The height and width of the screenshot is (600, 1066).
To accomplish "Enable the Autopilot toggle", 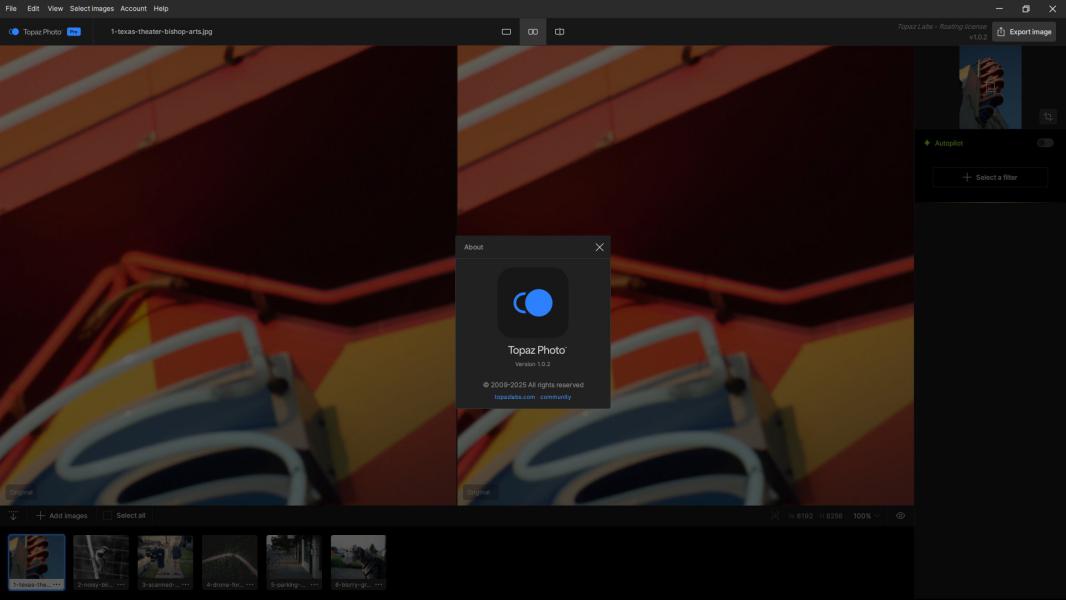I will pyautogui.click(x=1044, y=143).
